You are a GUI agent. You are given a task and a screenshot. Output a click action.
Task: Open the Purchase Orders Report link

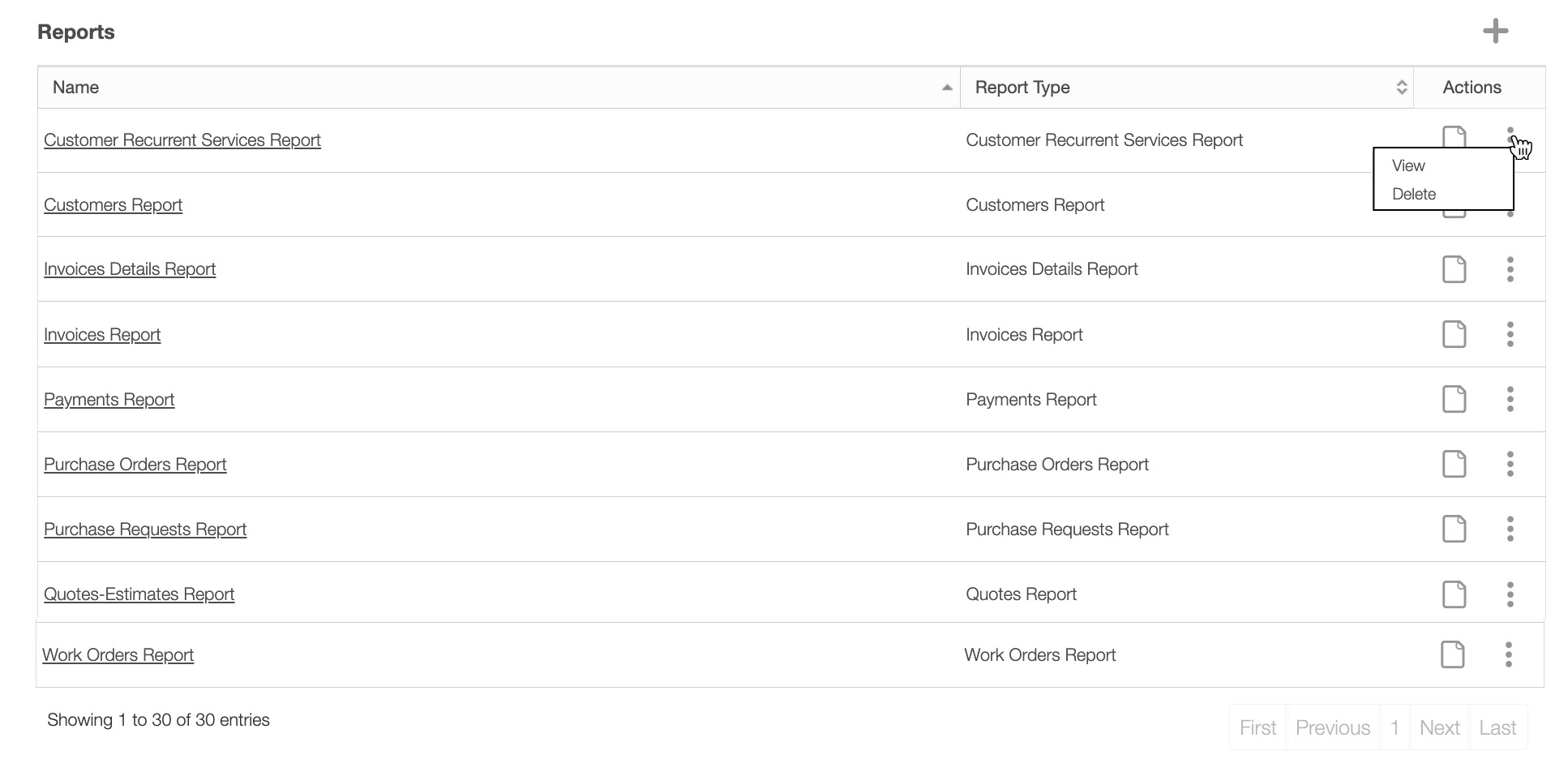pos(135,465)
